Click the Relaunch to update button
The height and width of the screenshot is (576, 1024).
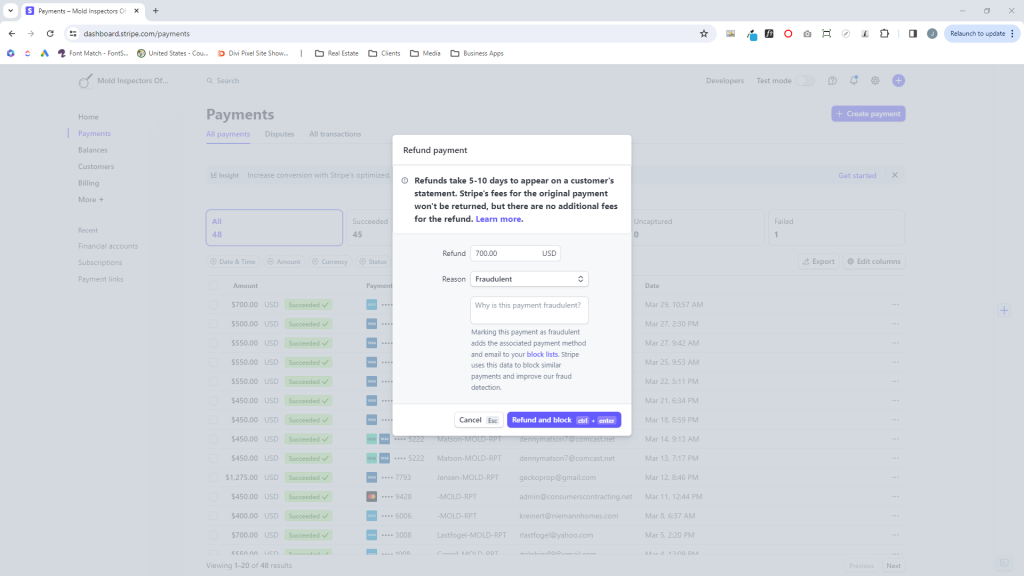[x=982, y=33]
